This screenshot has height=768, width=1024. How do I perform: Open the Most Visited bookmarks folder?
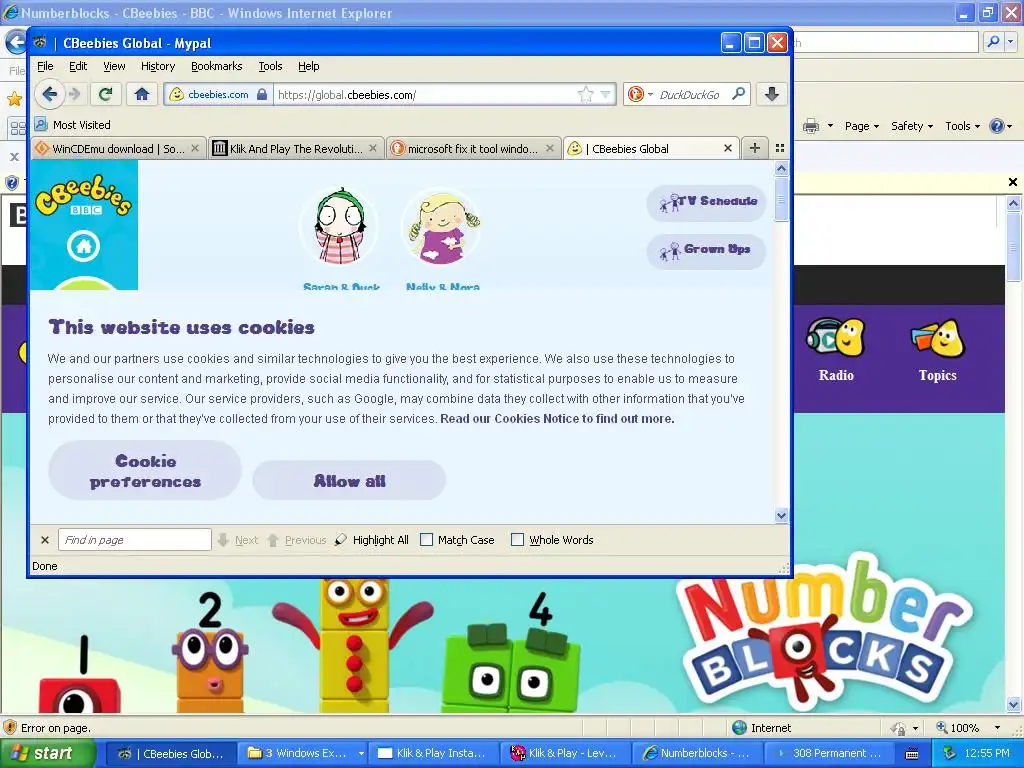pos(72,125)
